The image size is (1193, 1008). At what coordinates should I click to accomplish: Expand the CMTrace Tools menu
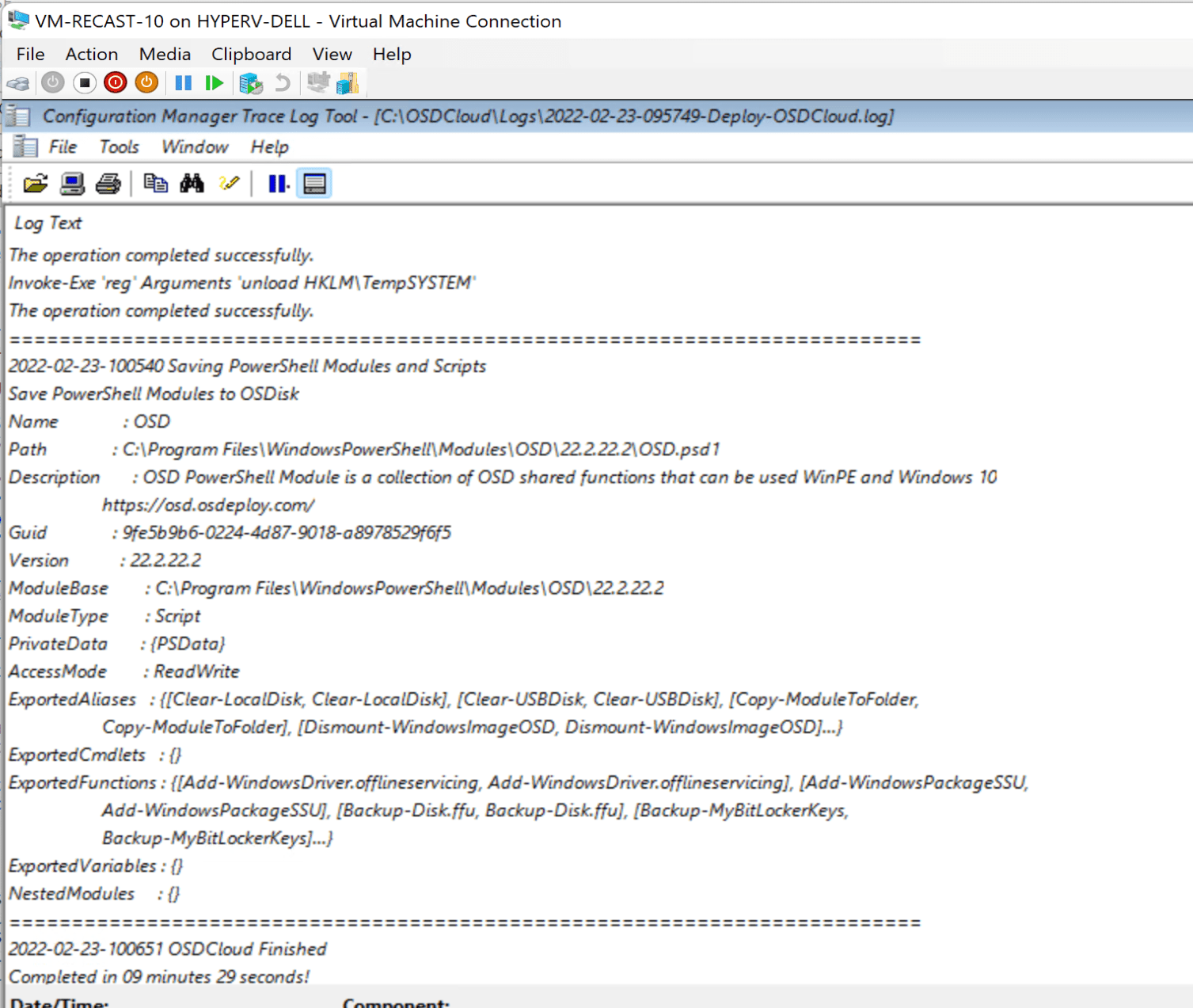click(119, 147)
